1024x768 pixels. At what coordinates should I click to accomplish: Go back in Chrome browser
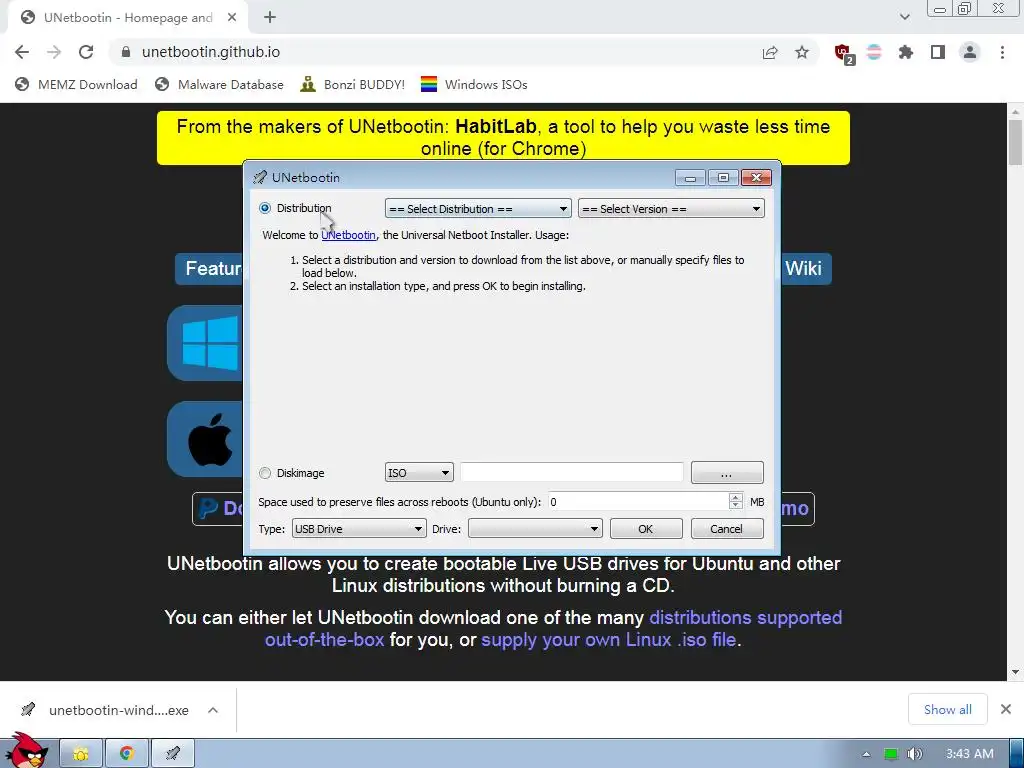point(22,52)
